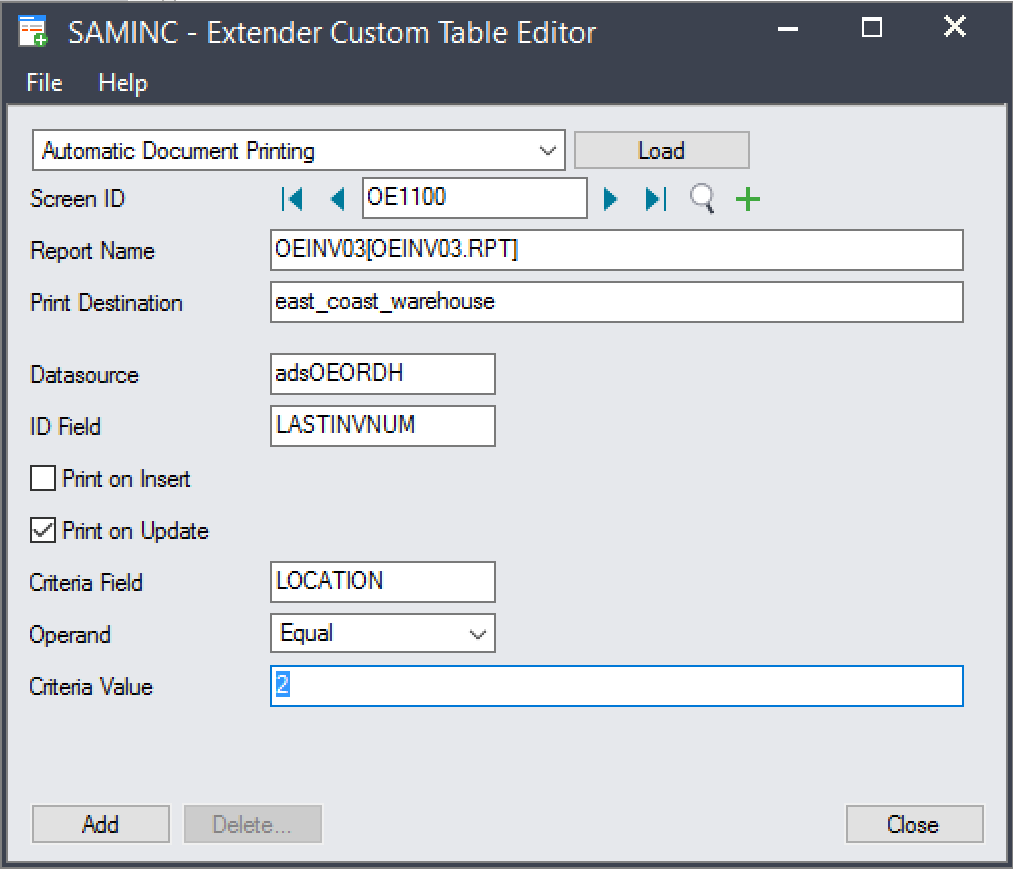The height and width of the screenshot is (869, 1013).
Task: Go to the previous Screen ID record
Action: pos(337,198)
